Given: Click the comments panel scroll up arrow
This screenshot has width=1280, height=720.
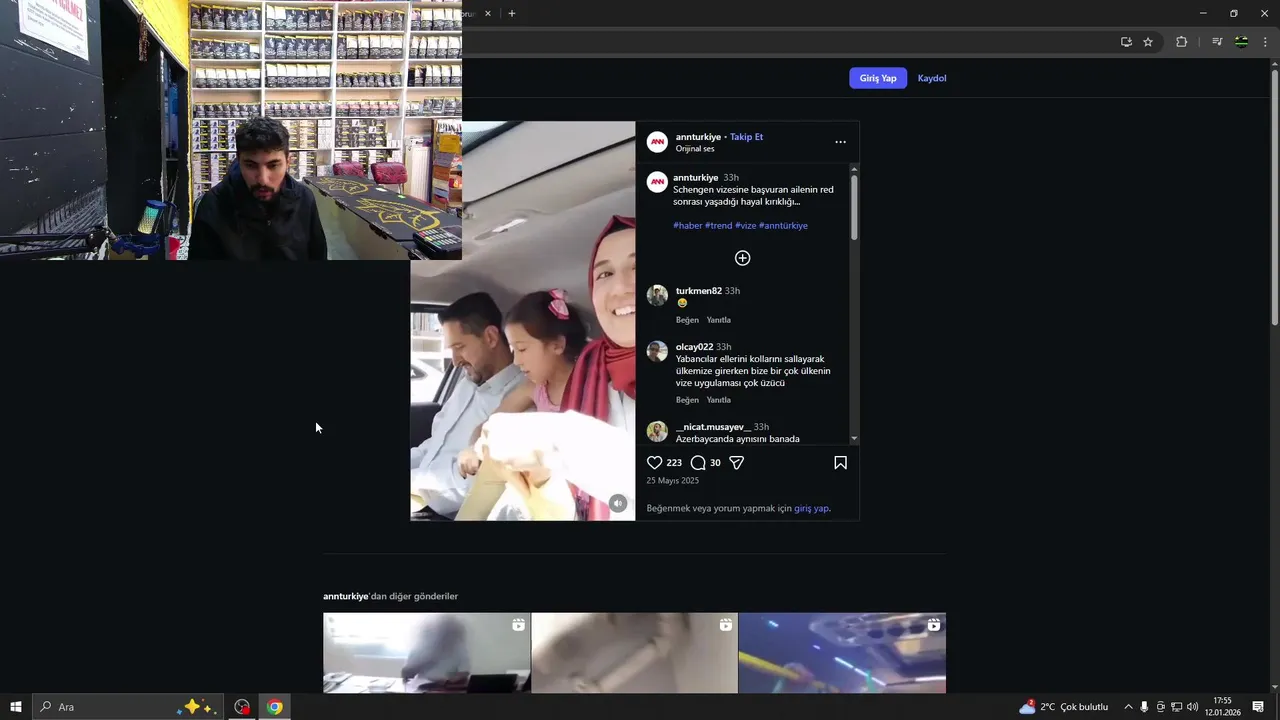Looking at the screenshot, I should tap(854, 168).
